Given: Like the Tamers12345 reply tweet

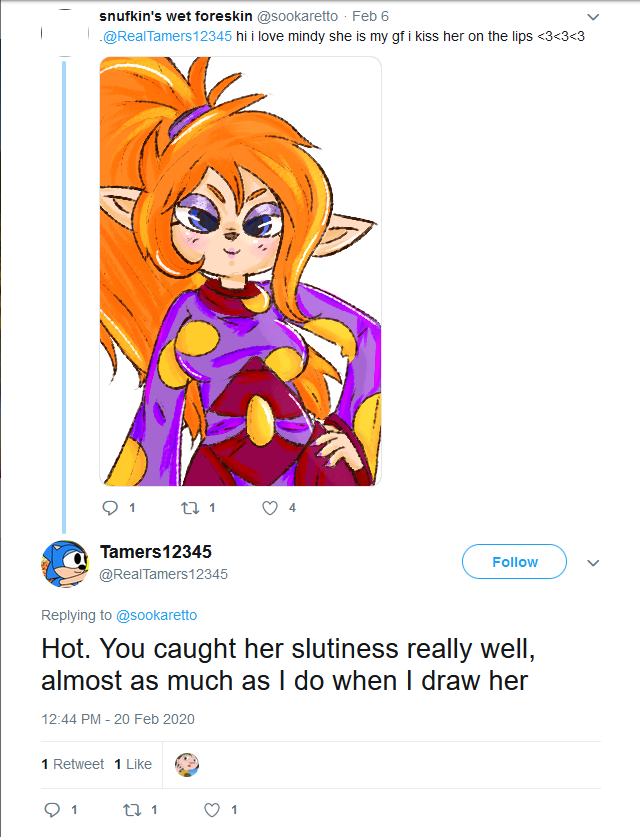Looking at the screenshot, I should click(x=212, y=809).
